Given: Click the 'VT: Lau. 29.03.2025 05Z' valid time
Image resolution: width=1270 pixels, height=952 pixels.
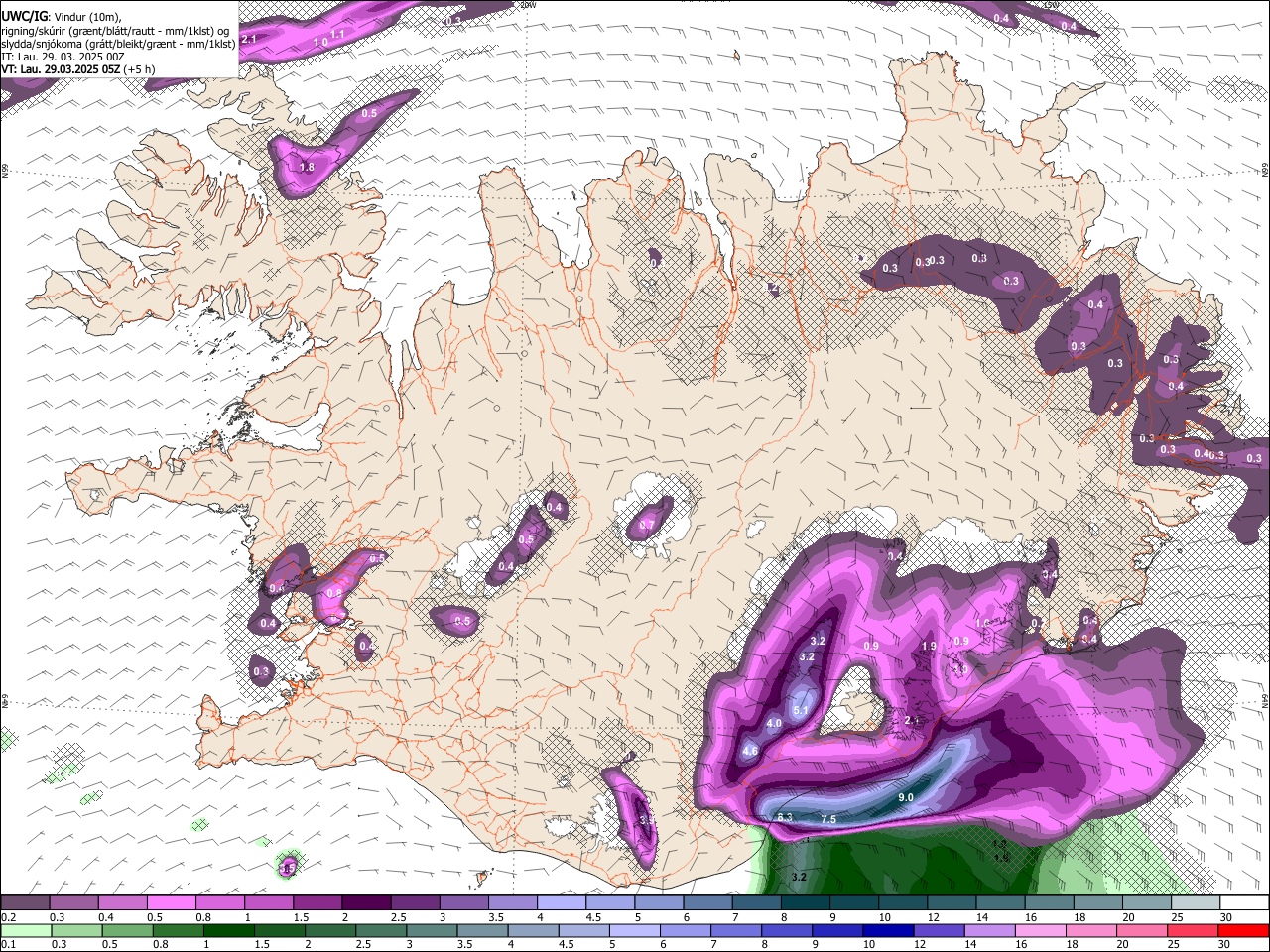Looking at the screenshot, I should click(61, 69).
